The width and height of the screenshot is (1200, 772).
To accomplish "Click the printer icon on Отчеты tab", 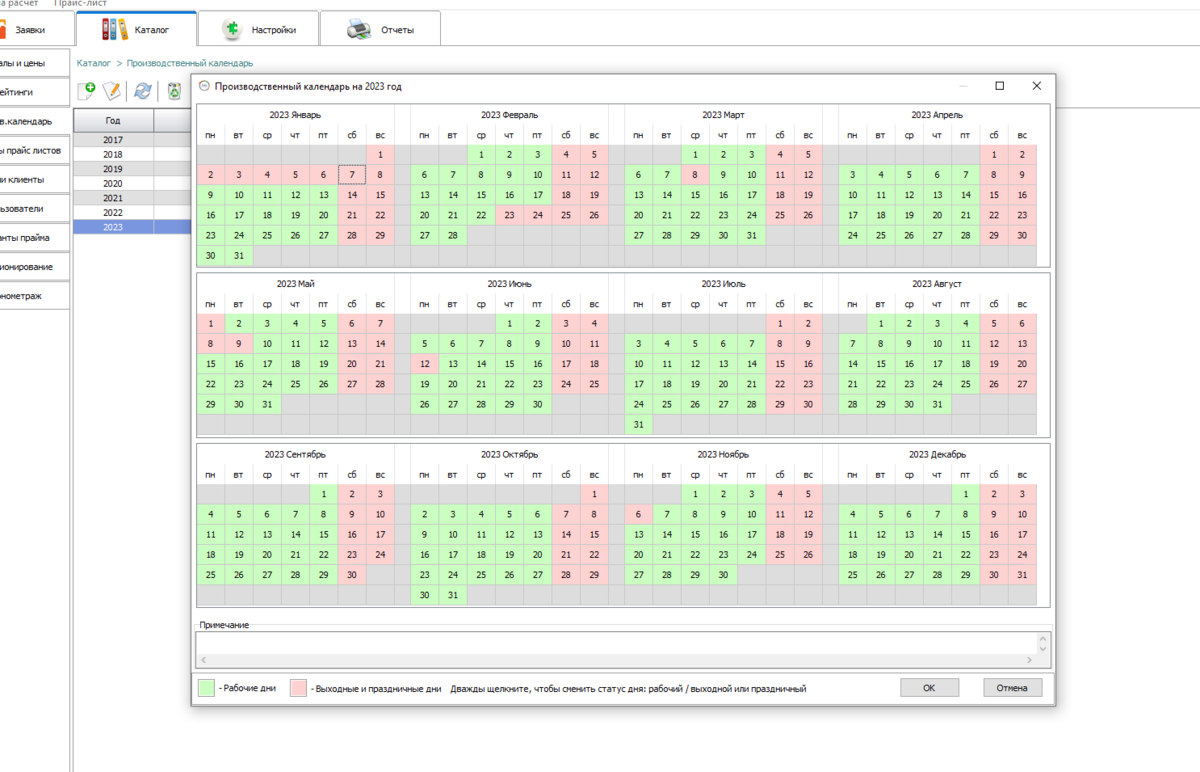I will (359, 30).
